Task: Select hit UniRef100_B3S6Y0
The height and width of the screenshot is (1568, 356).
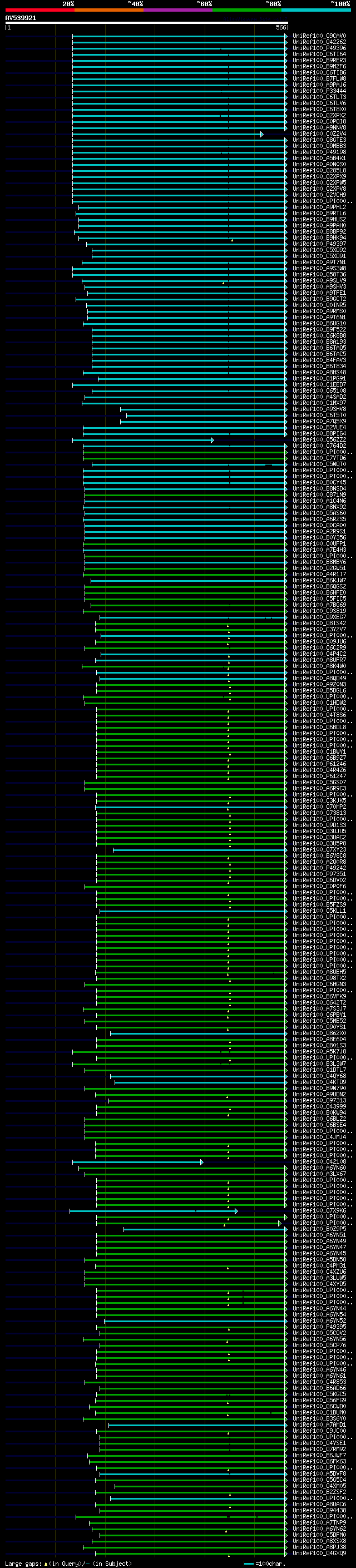Action: (x=319, y=1418)
